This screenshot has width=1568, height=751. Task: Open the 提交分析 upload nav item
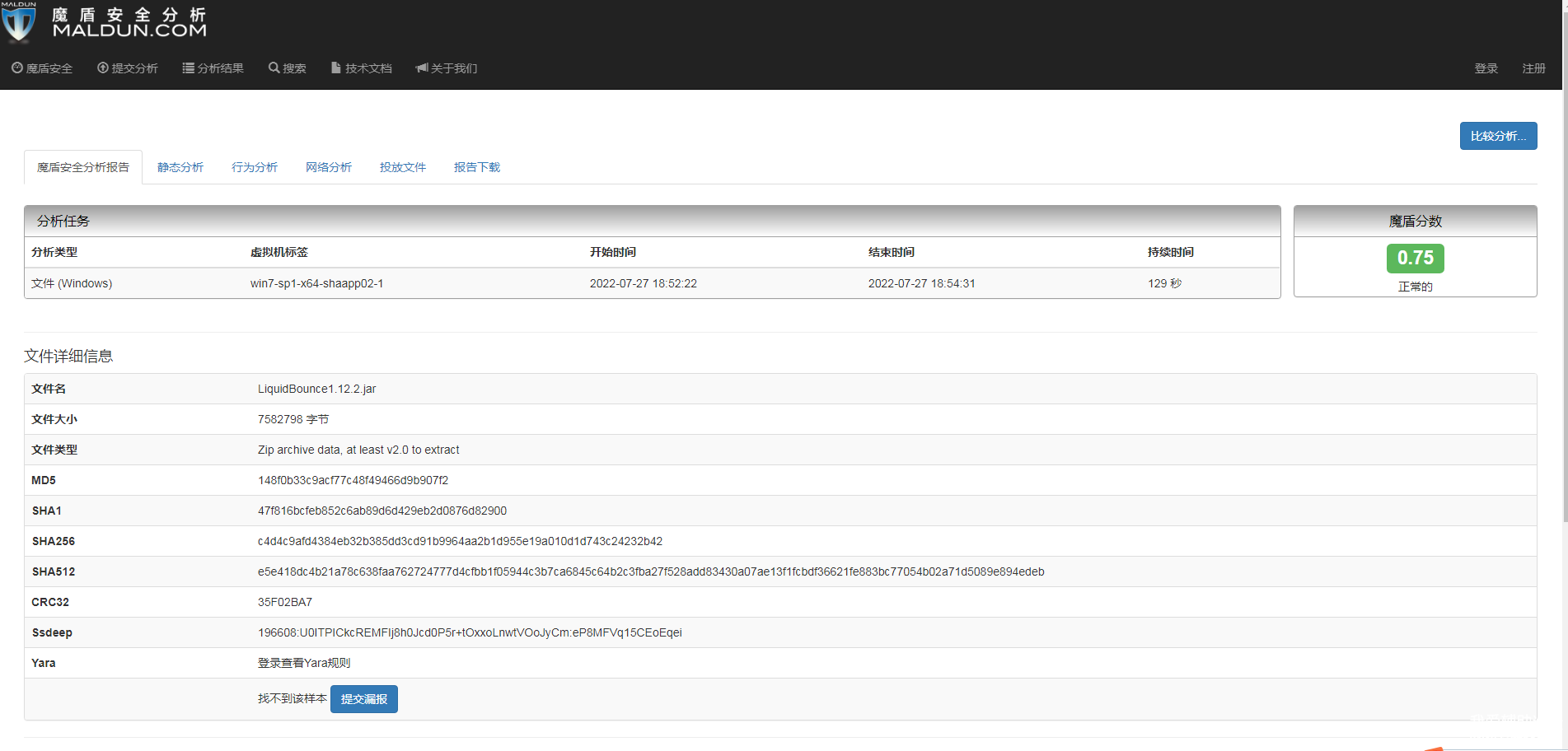click(x=128, y=68)
